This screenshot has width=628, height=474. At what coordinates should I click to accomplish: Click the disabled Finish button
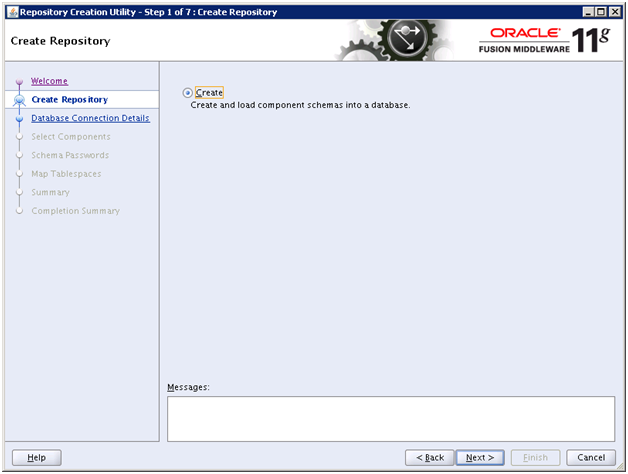[535, 457]
